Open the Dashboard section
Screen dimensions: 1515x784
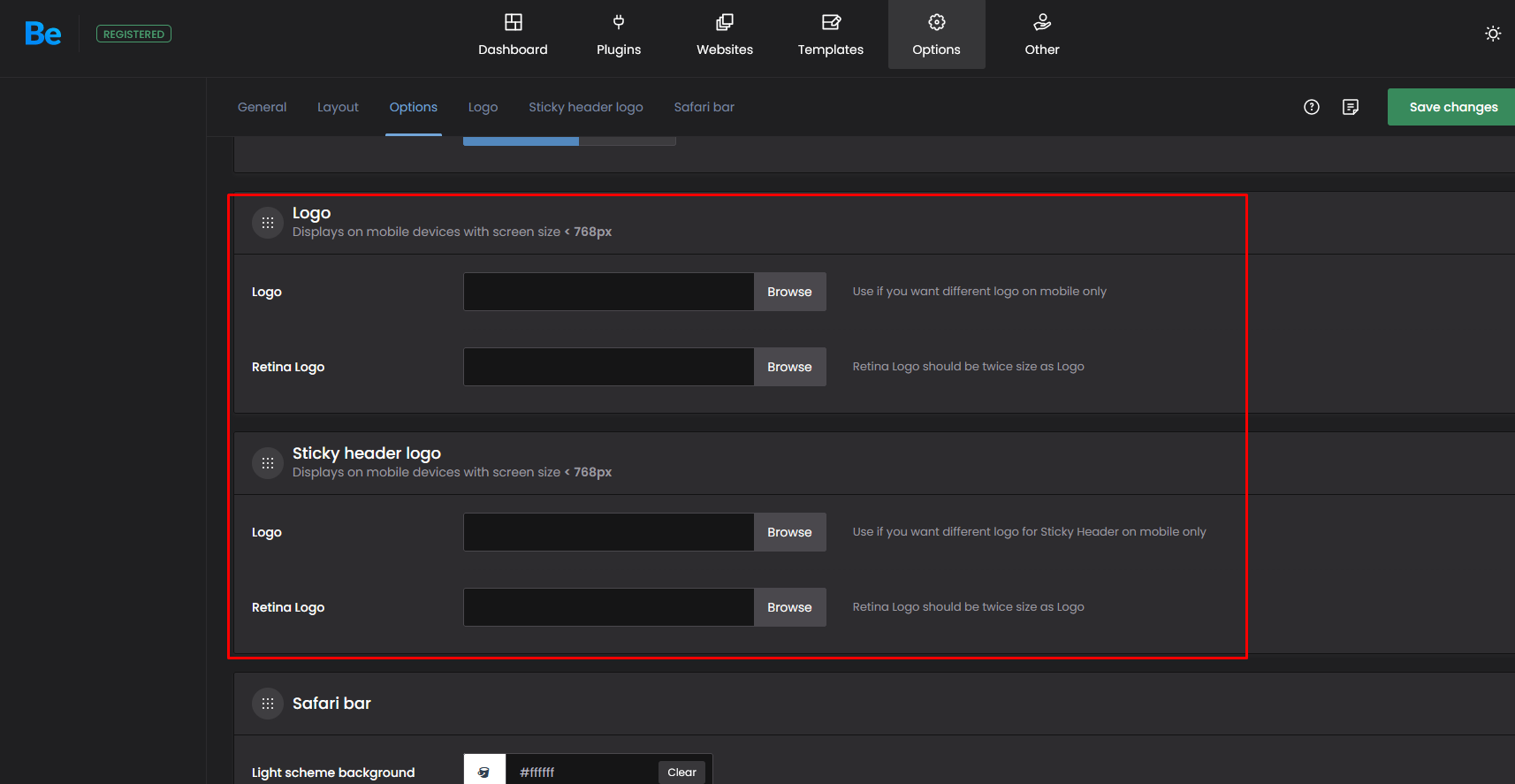coord(513,34)
